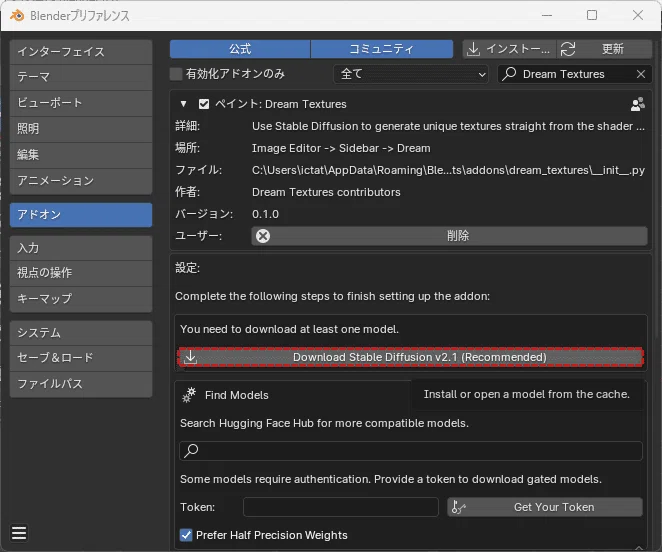Clear the Dream Textures search with X
662x552 pixels.
click(640, 74)
